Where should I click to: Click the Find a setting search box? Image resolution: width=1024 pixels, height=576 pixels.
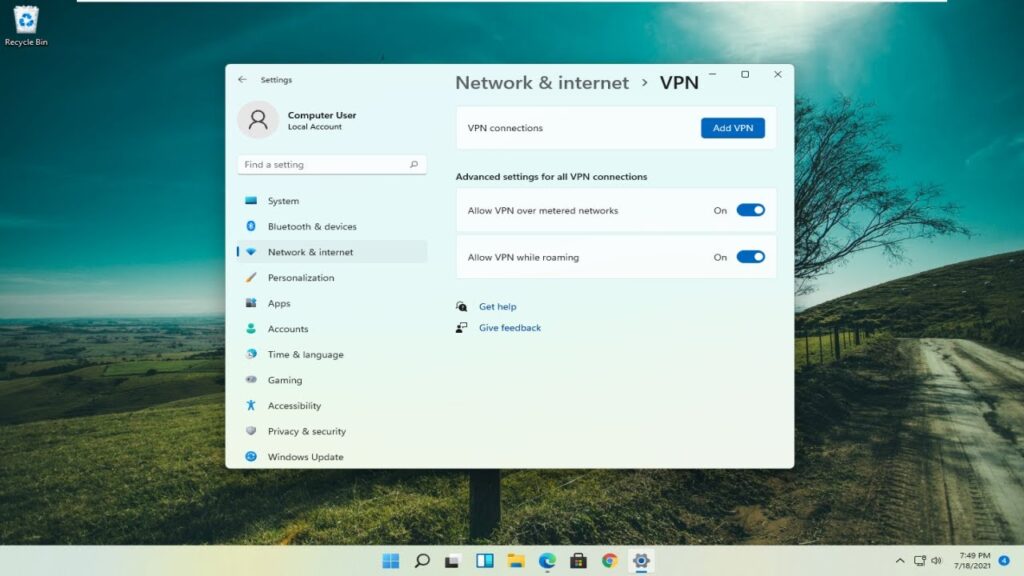point(320,165)
